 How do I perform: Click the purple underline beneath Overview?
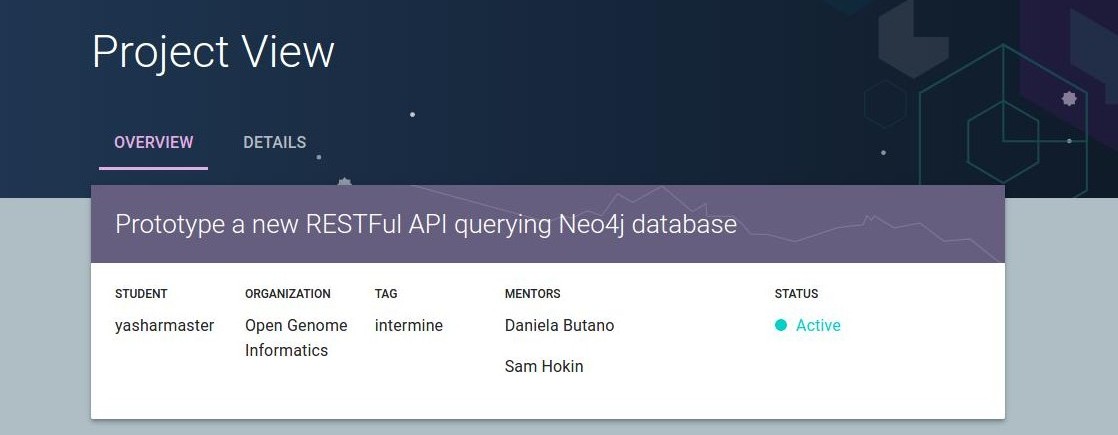point(153,169)
